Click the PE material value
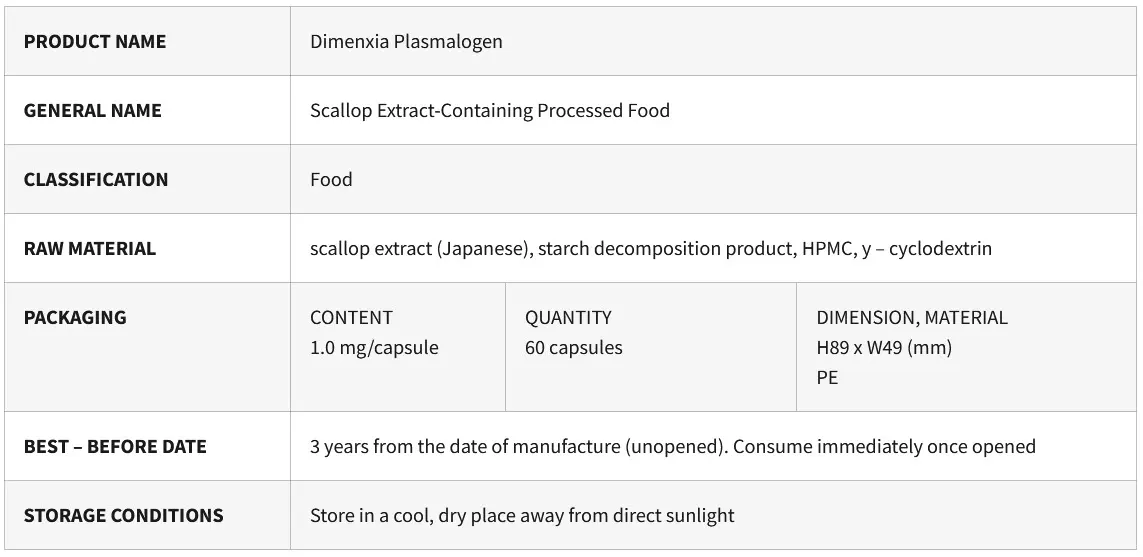The width and height of the screenshot is (1143, 557). point(827,377)
